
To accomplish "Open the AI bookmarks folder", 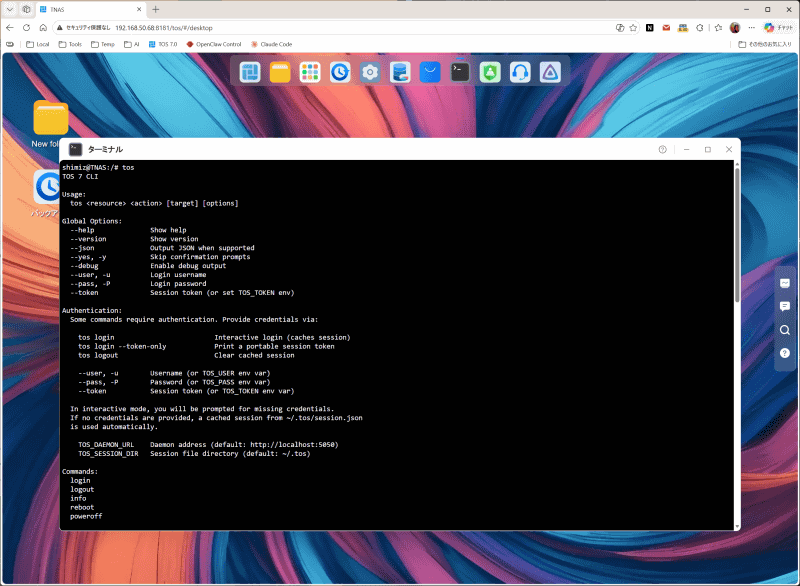I will click(132, 44).
